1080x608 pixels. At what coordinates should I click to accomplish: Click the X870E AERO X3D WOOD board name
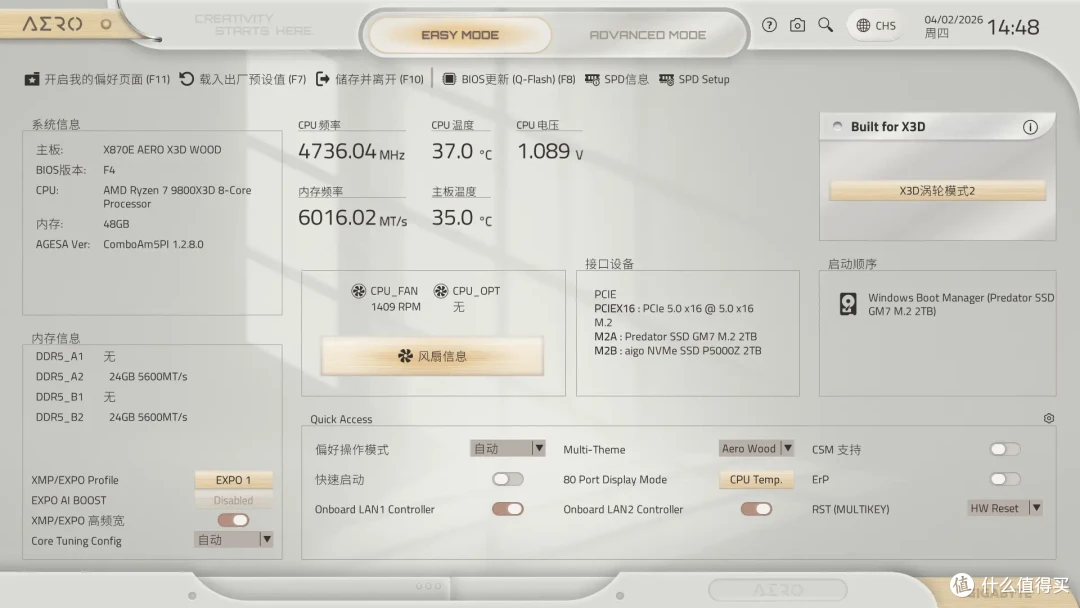pyautogui.click(x=163, y=149)
